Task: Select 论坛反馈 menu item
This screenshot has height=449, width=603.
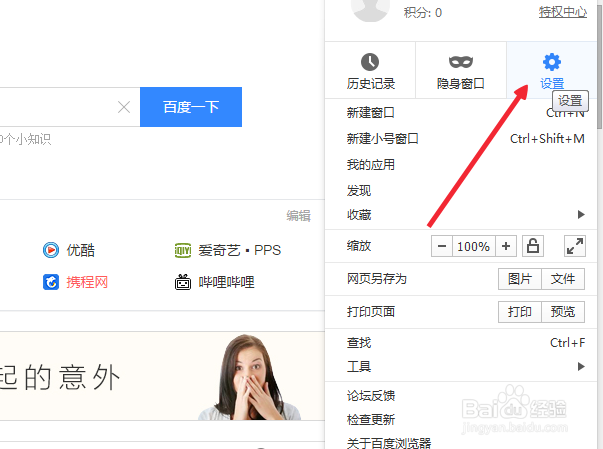Action: coord(461,396)
